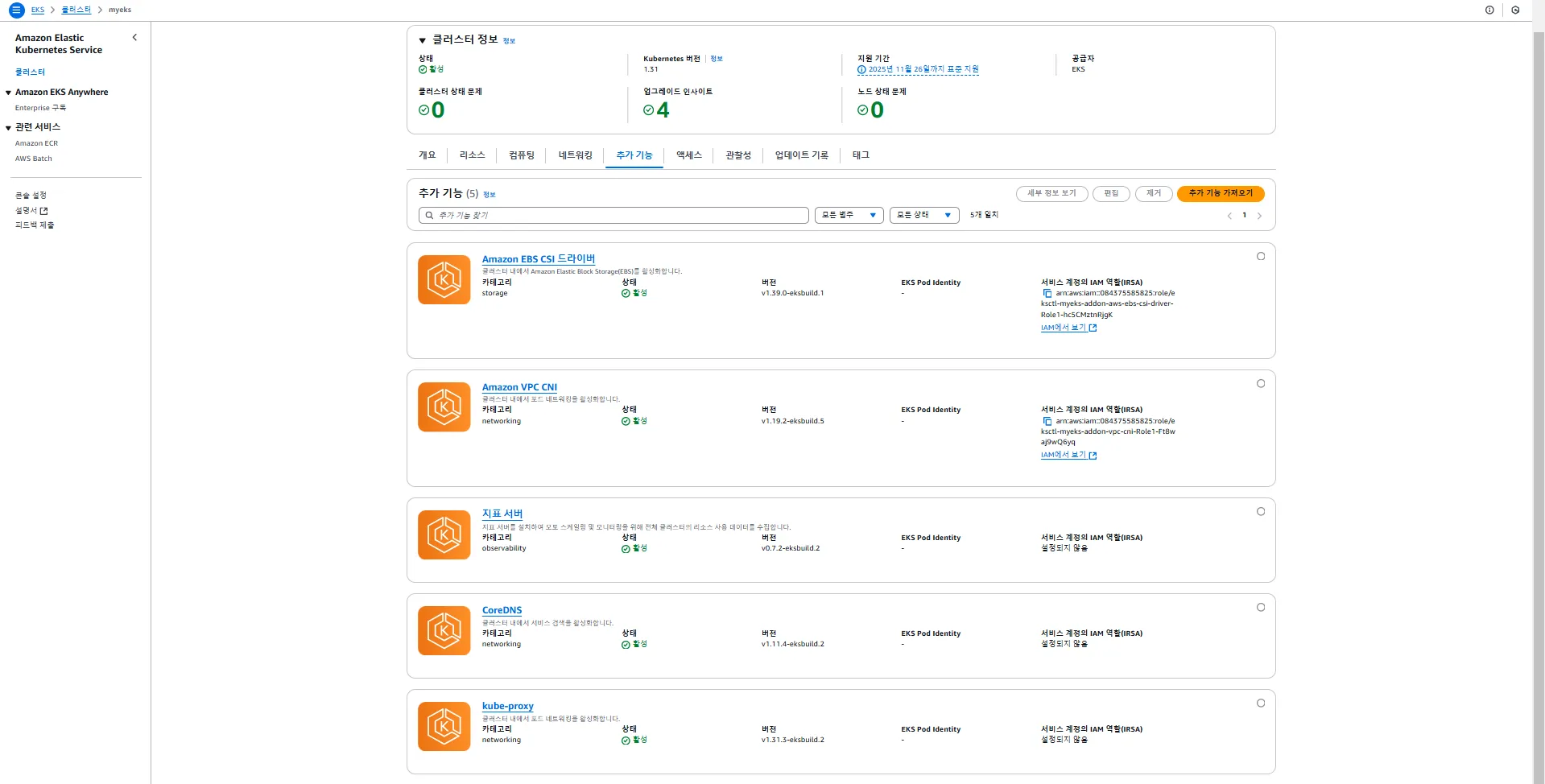Viewport: 1545px width, 784px height.
Task: Click the 세부 정보 보기 button
Action: click(1052, 194)
